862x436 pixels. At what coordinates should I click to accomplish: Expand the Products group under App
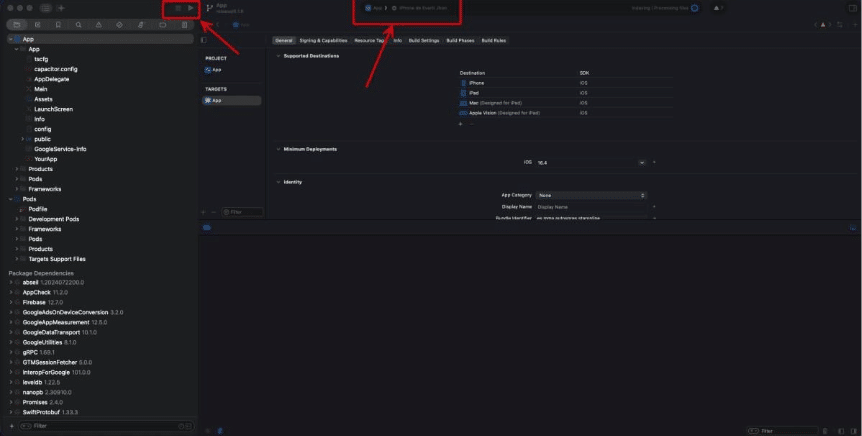[x=17, y=169]
